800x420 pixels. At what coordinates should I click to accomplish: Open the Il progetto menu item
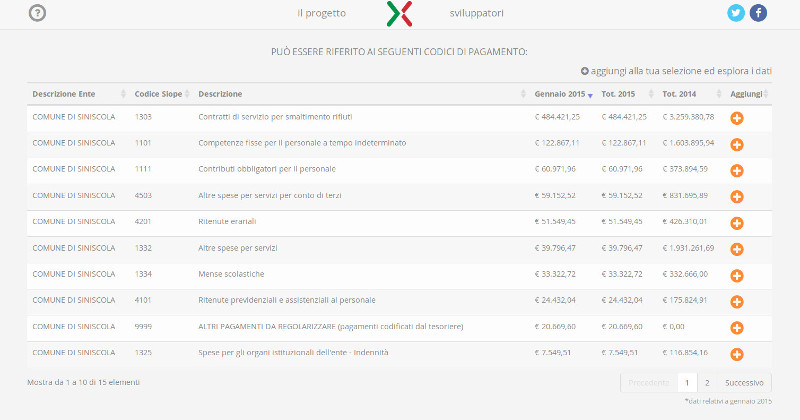click(322, 14)
